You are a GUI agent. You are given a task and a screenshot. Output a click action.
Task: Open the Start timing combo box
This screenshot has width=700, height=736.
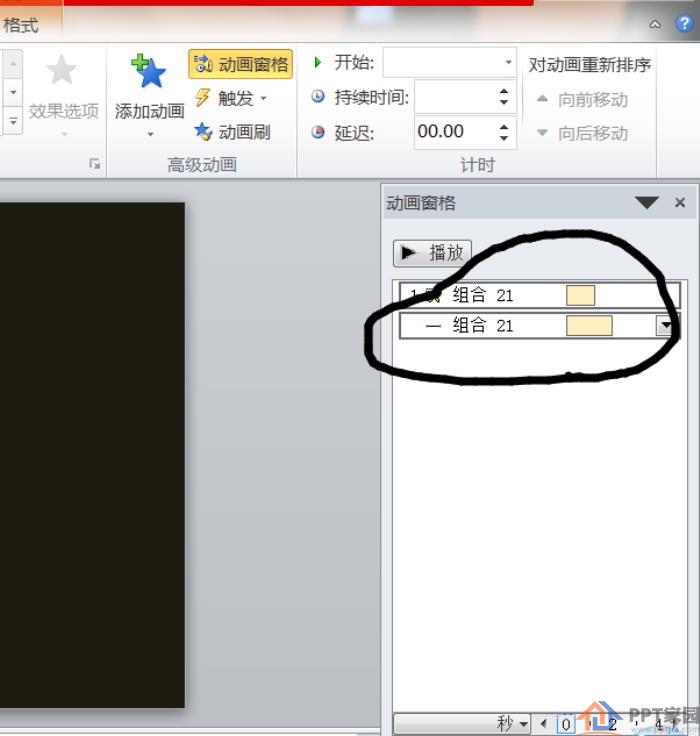tap(449, 62)
